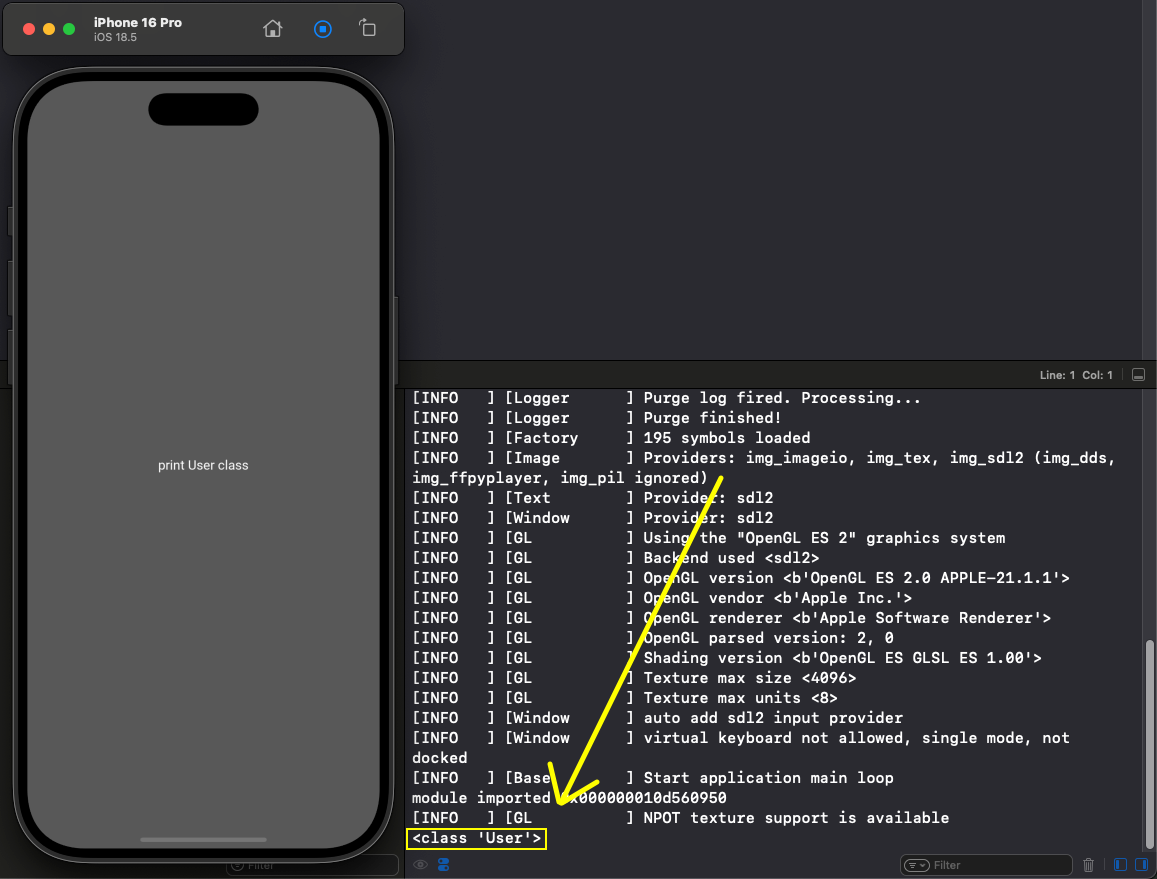Screen dimensions: 1157x879
Task: Click the "OpenGL vendor" log line
Action: click(662, 599)
